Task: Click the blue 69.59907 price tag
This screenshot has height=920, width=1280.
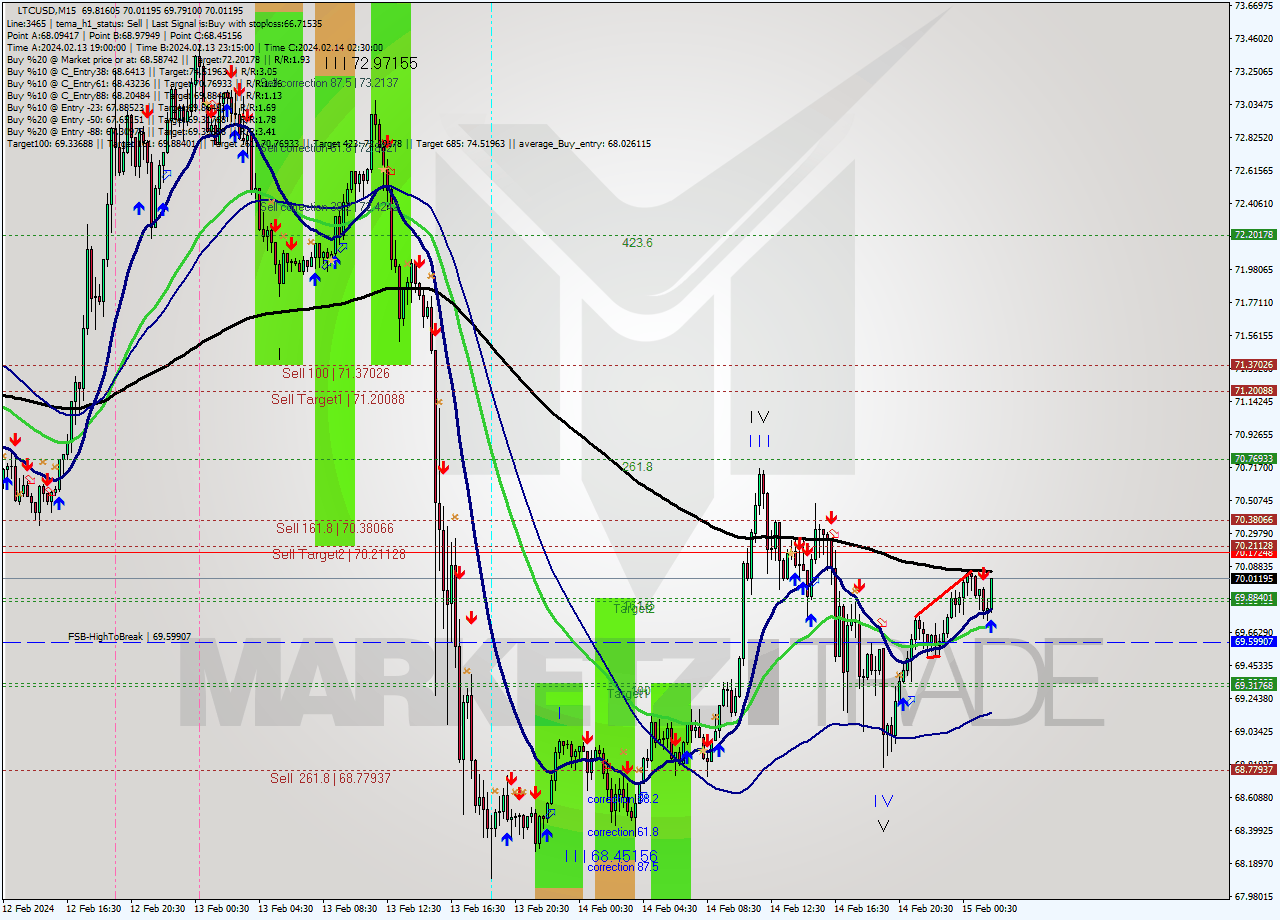Action: 1253,642
